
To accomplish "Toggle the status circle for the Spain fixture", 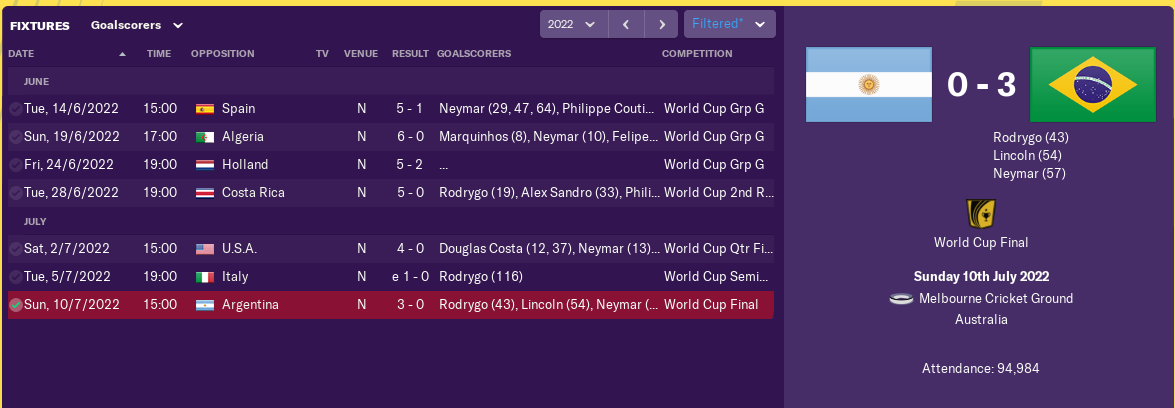I will (16, 109).
